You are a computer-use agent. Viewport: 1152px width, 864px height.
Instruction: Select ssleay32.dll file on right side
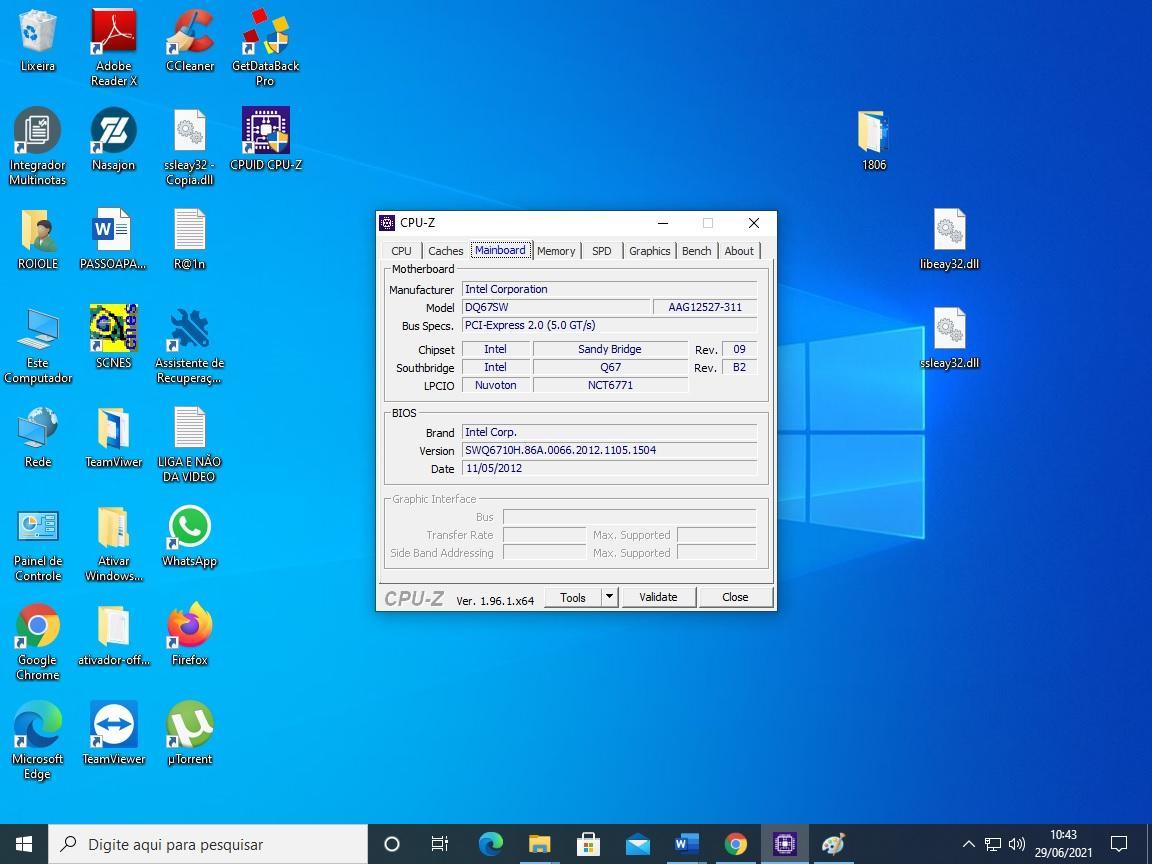click(x=949, y=337)
